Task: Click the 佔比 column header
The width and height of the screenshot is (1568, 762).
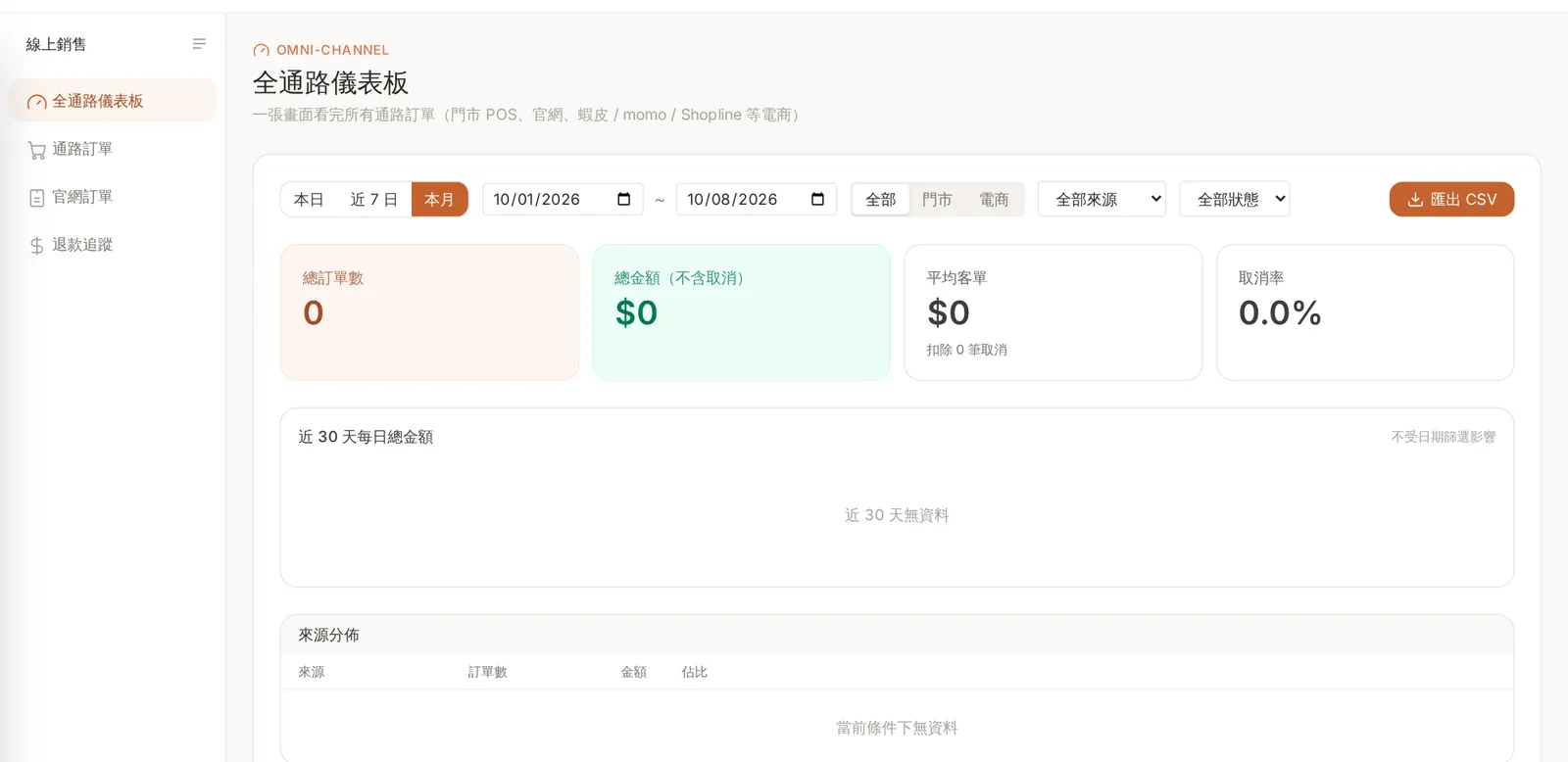Action: pos(694,672)
